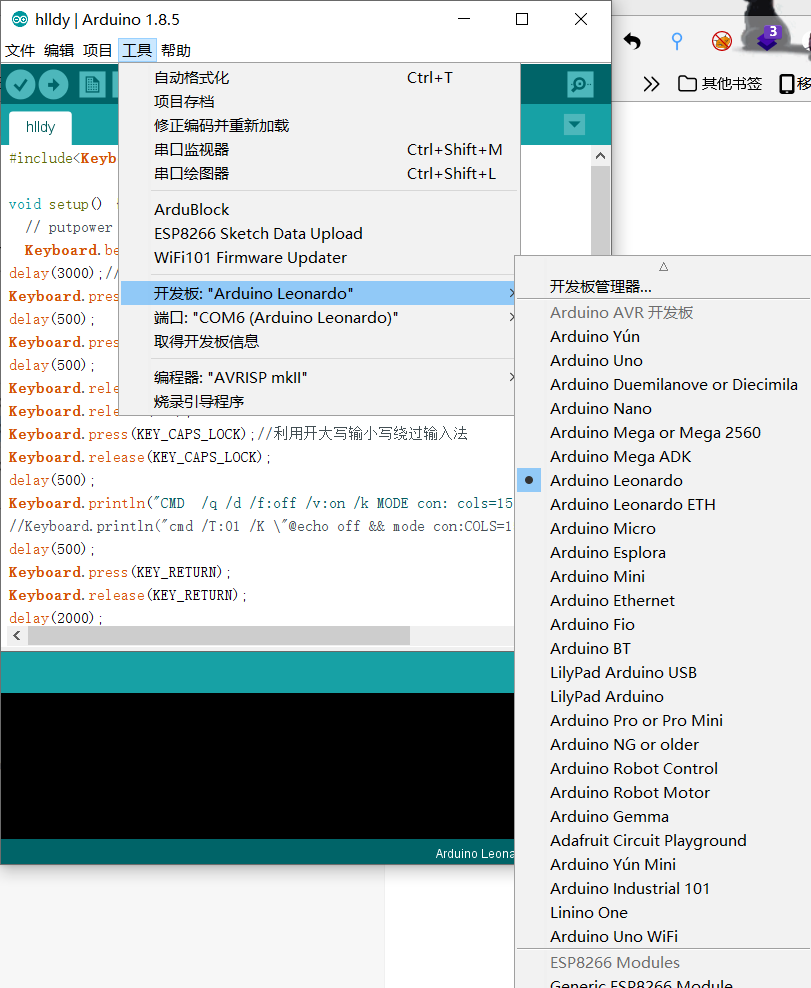The image size is (811, 988).
Task: Choose the Arduino BT board
Action: [x=664, y=648]
